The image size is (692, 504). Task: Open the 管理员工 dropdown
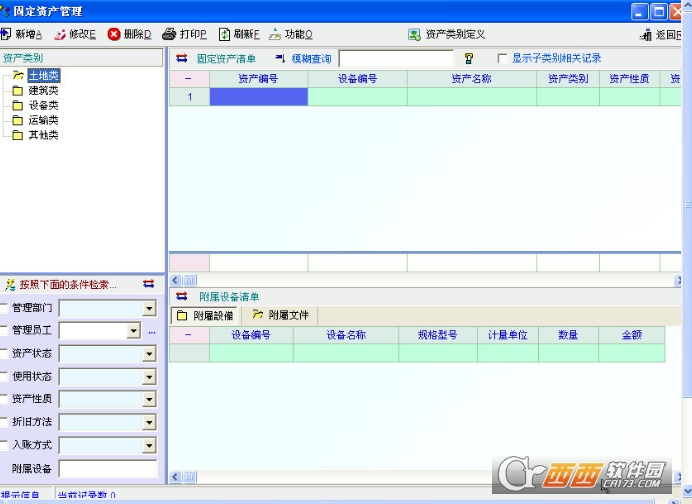(x=133, y=331)
